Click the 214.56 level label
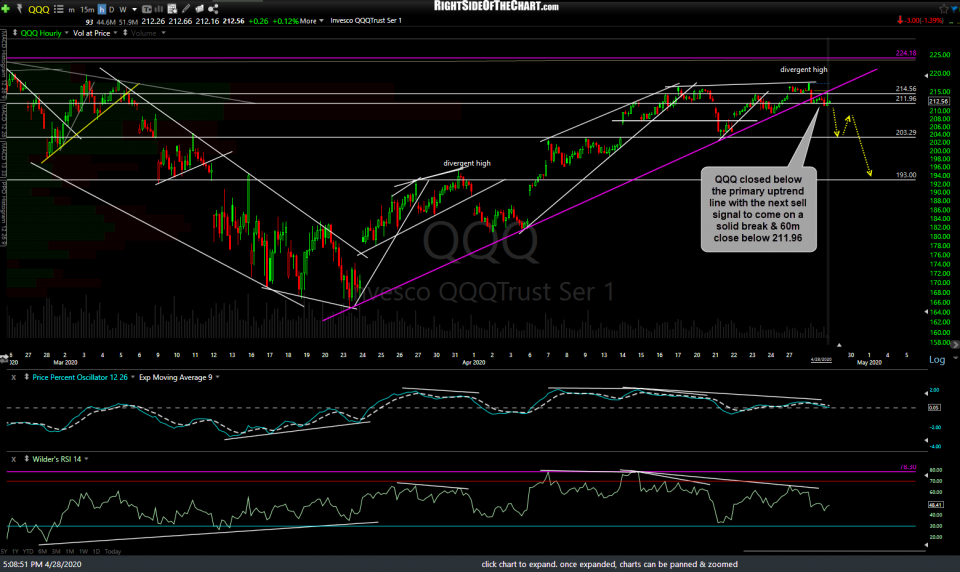This screenshot has height=572, width=960. click(x=906, y=89)
